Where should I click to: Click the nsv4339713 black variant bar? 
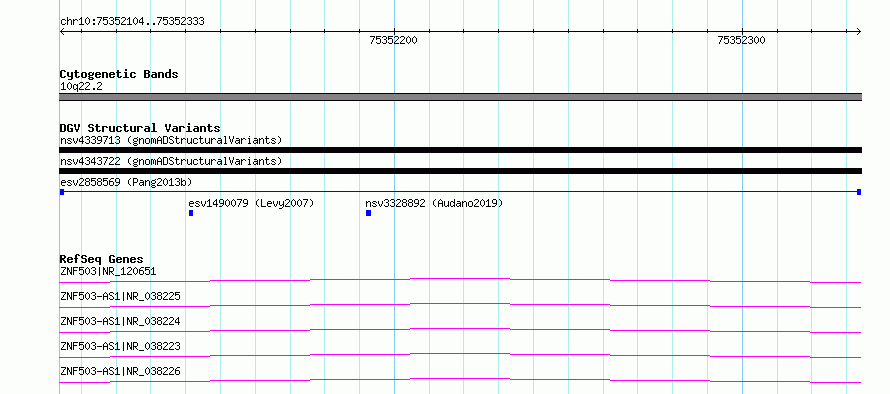tap(460, 150)
